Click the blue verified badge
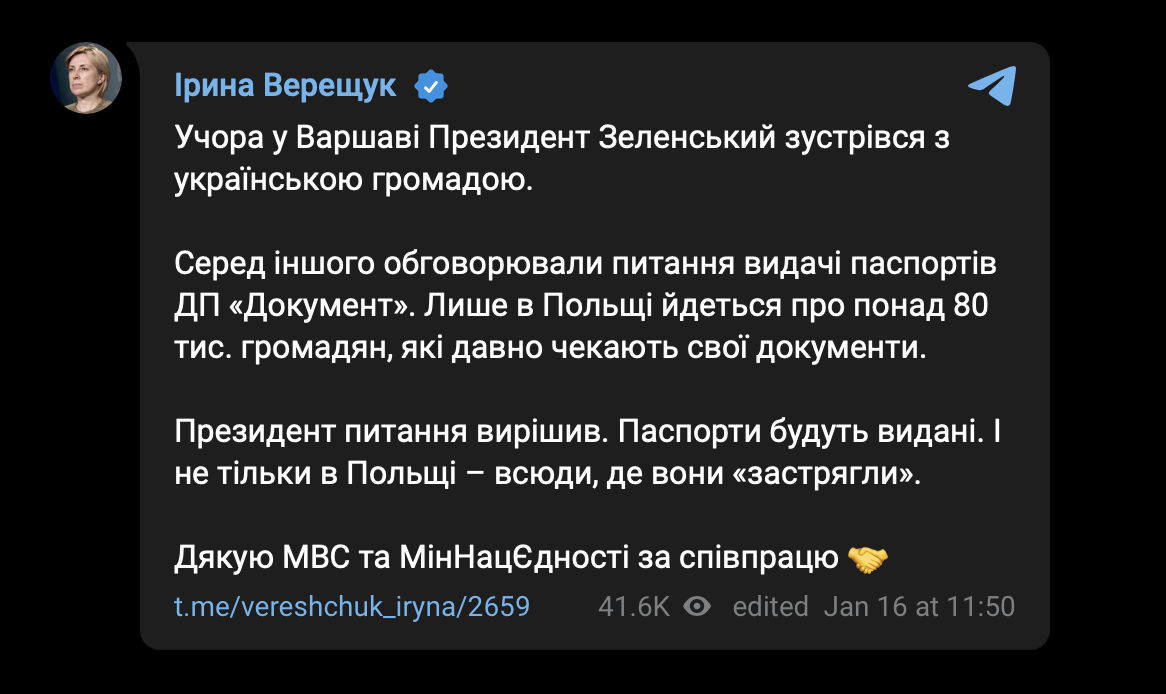 tap(431, 86)
